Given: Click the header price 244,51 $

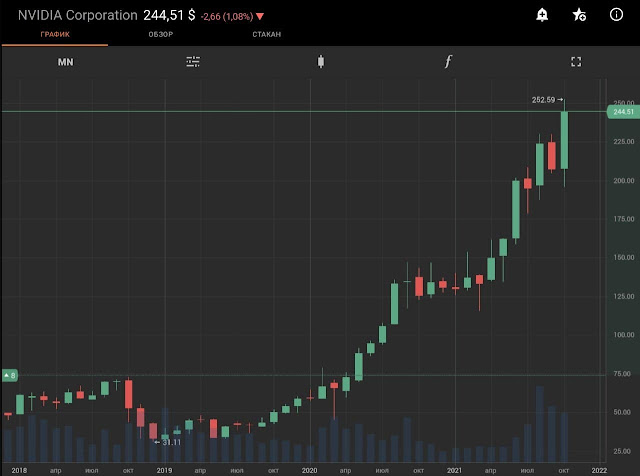Looking at the screenshot, I should point(169,16).
